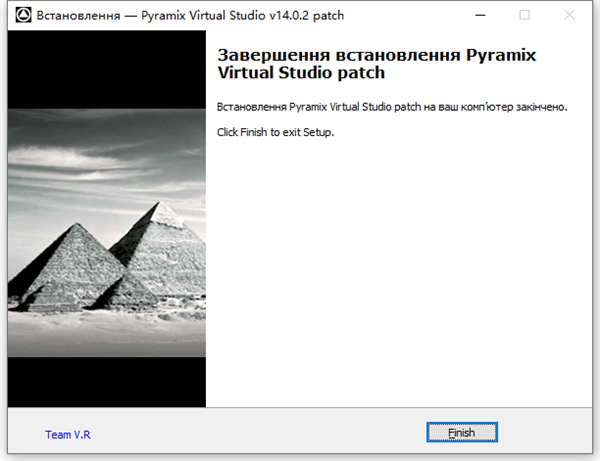Select the heading 'Завершення встановлення Pyramix Virtual Studio patch'
The height and width of the screenshot is (461, 600).
coord(377,64)
